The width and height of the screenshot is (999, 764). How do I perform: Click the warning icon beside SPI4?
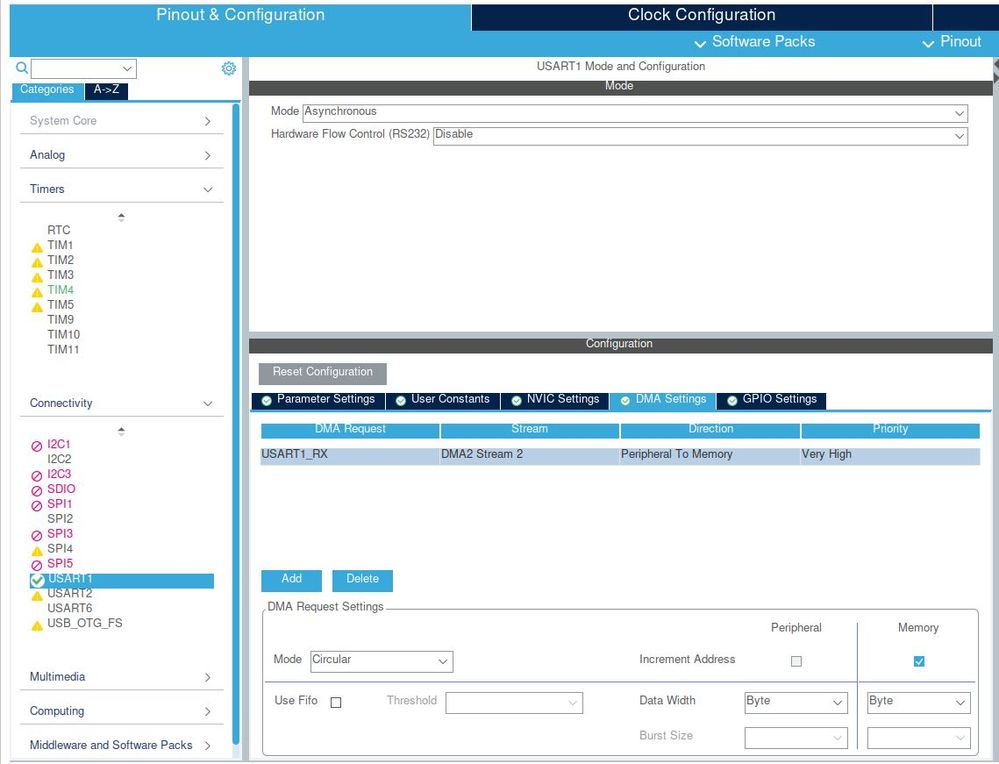(x=37, y=550)
